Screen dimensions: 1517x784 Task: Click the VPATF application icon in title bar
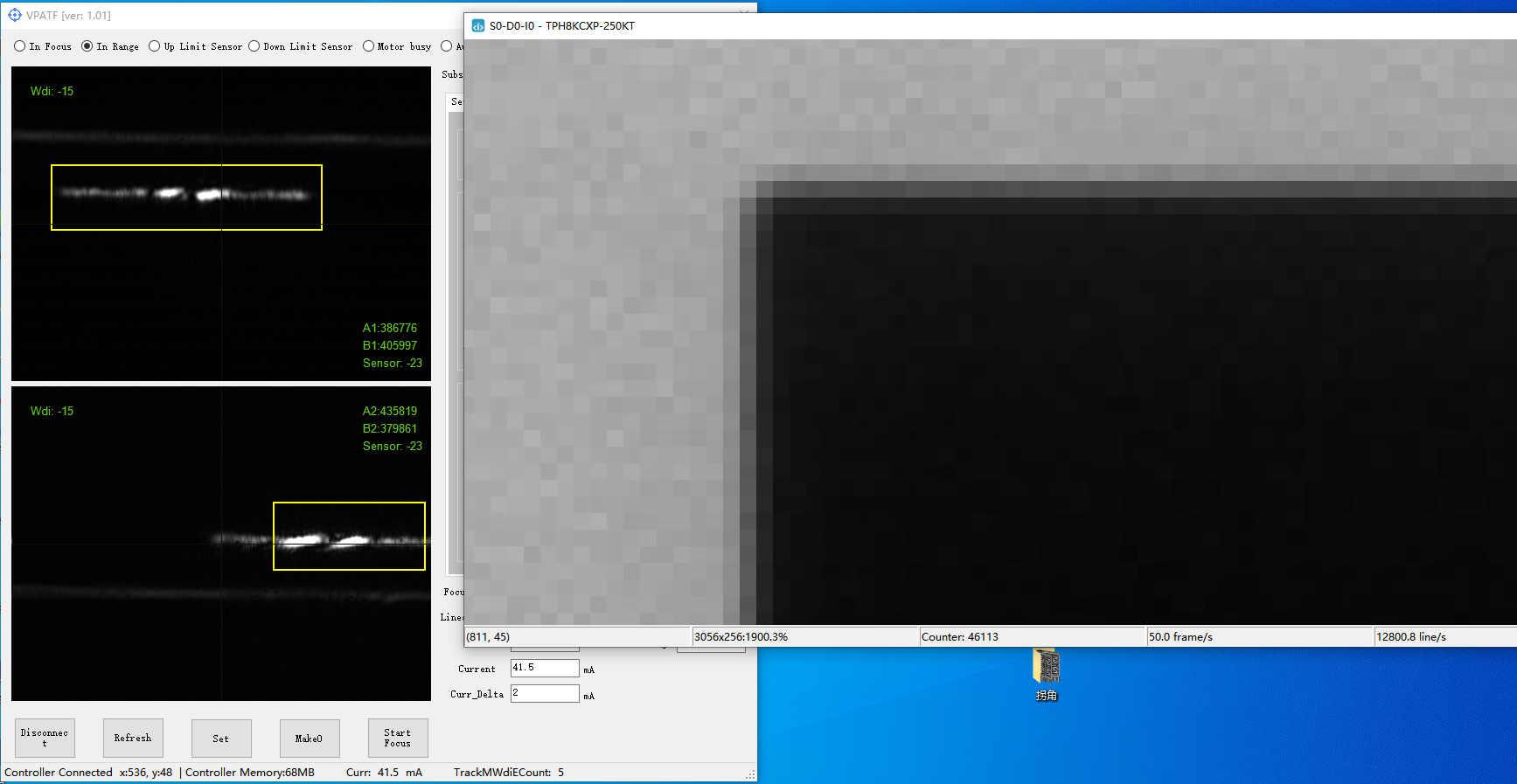14,15
